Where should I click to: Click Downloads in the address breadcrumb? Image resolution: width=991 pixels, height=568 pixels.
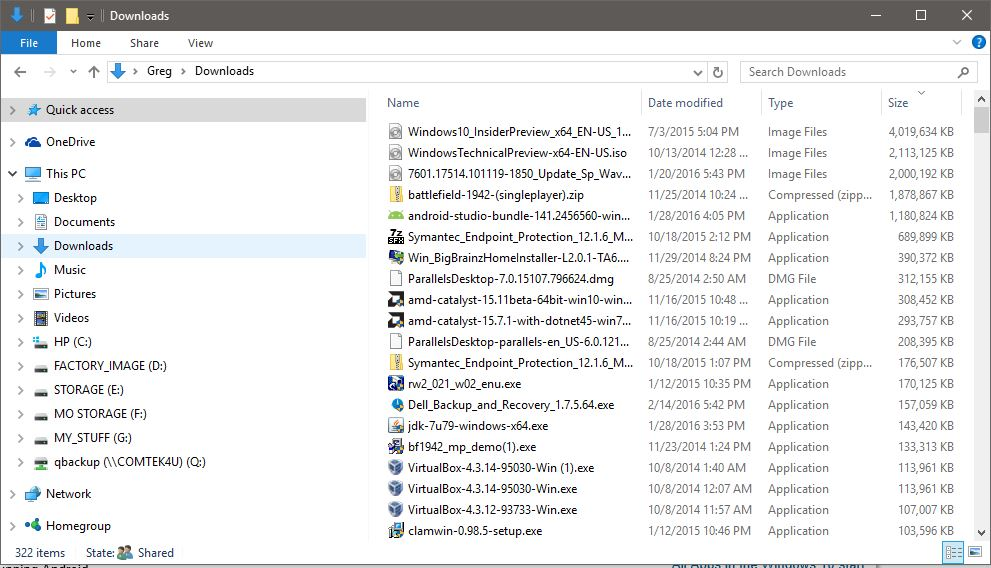pos(224,71)
